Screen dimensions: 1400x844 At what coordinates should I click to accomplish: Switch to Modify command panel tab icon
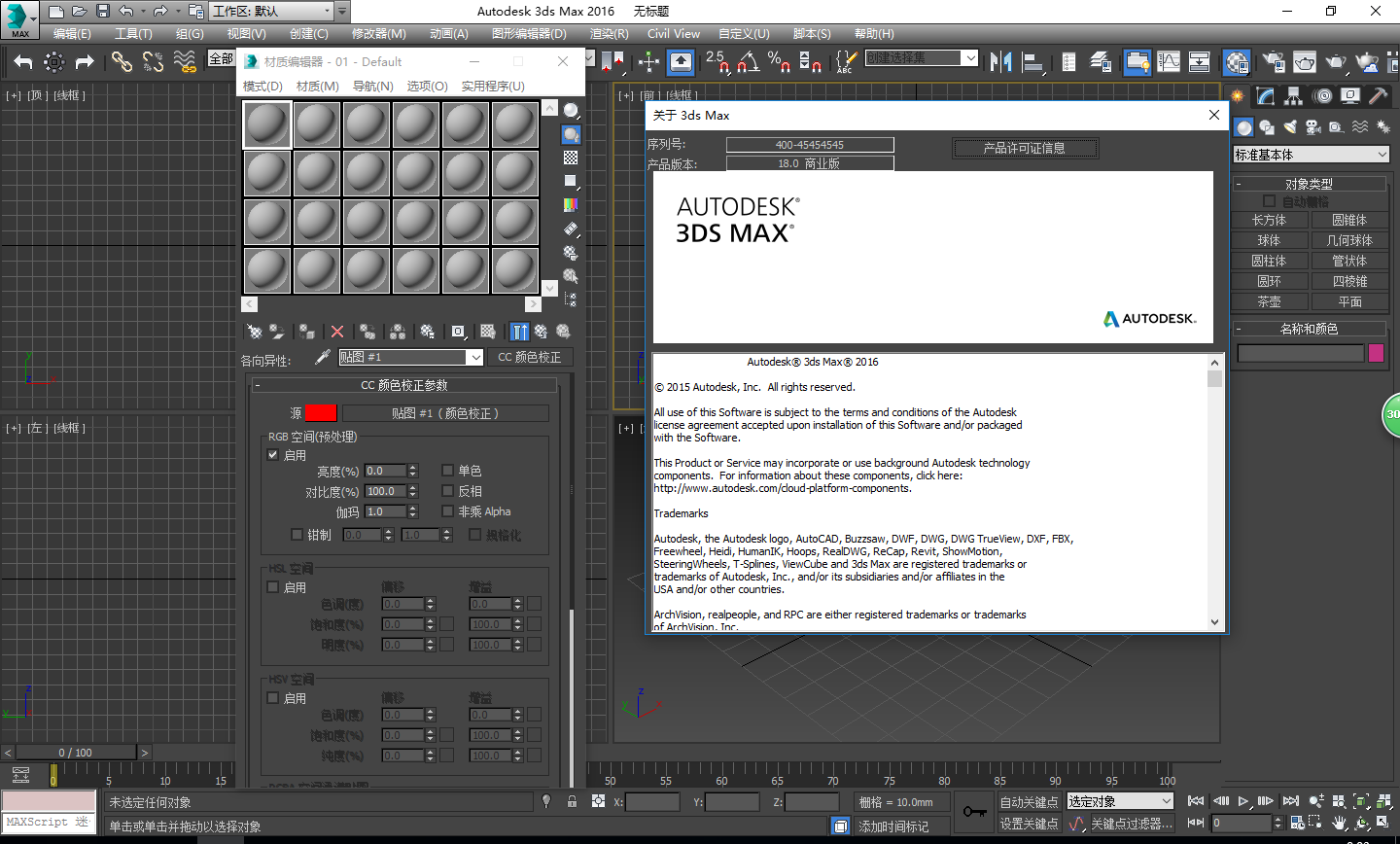pos(1265,96)
